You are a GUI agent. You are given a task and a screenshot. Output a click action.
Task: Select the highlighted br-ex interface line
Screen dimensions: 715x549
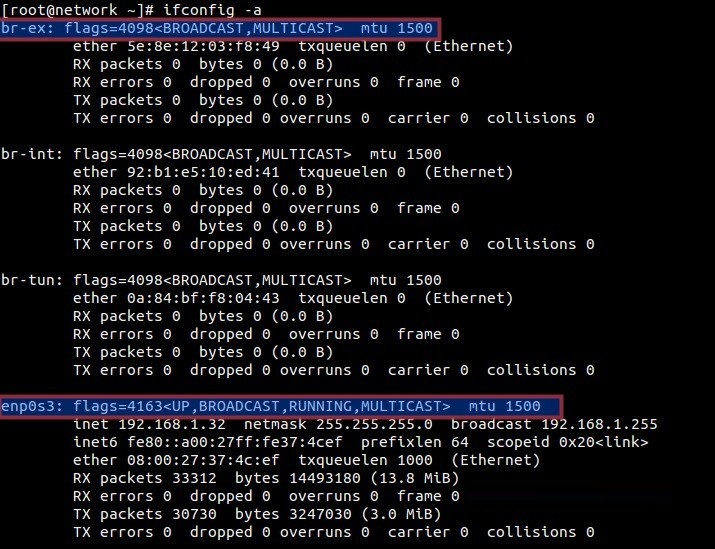(220, 29)
